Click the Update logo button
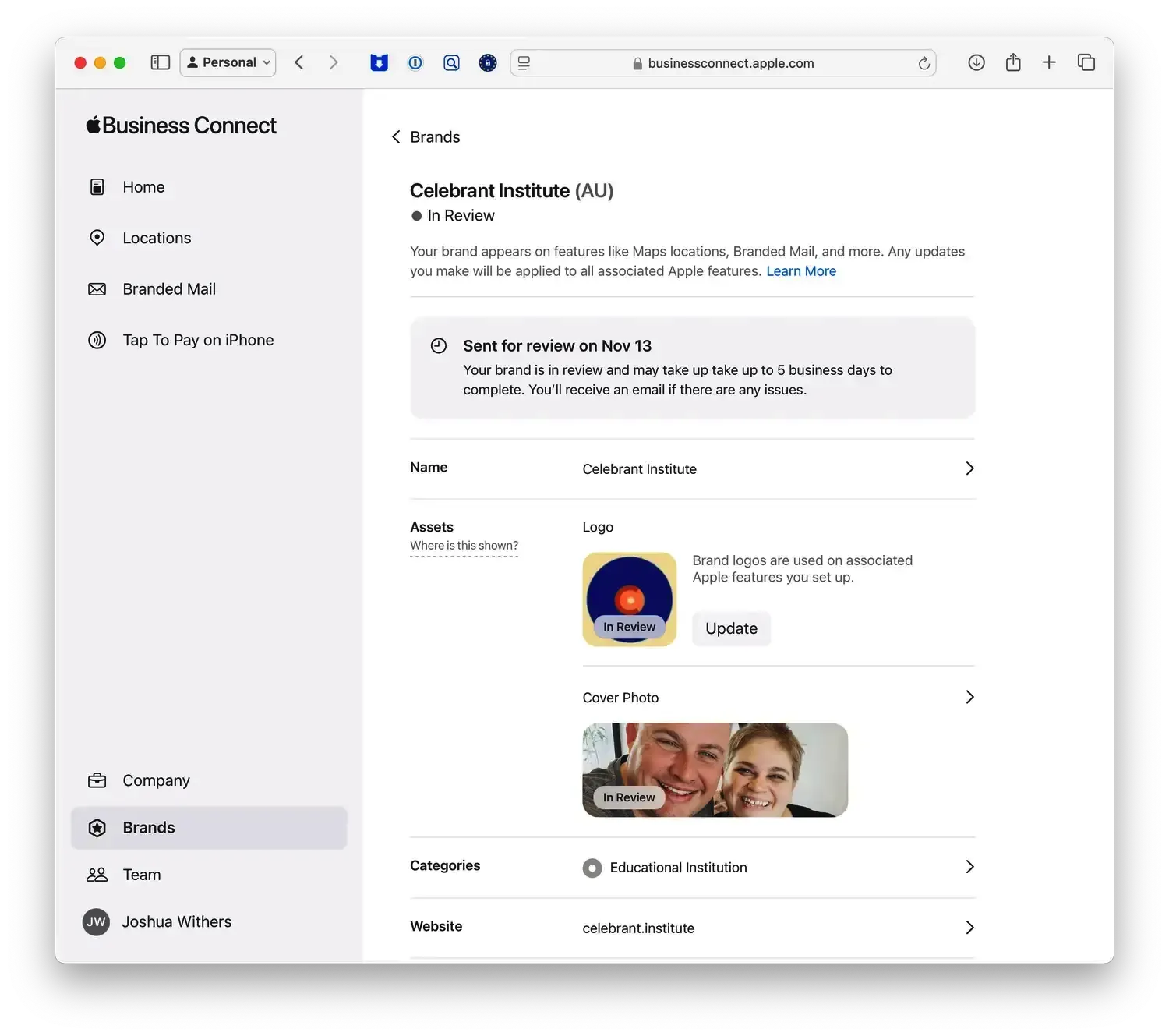1169x1036 pixels. point(731,628)
